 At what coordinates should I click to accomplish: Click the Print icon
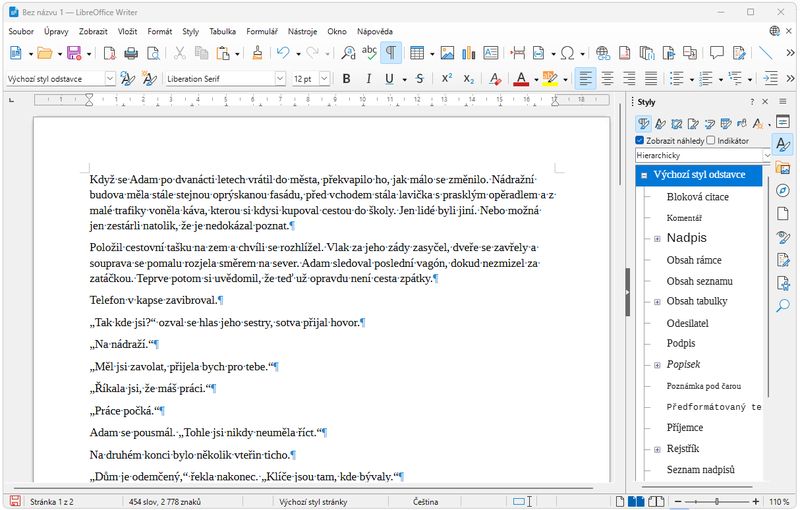click(131, 53)
